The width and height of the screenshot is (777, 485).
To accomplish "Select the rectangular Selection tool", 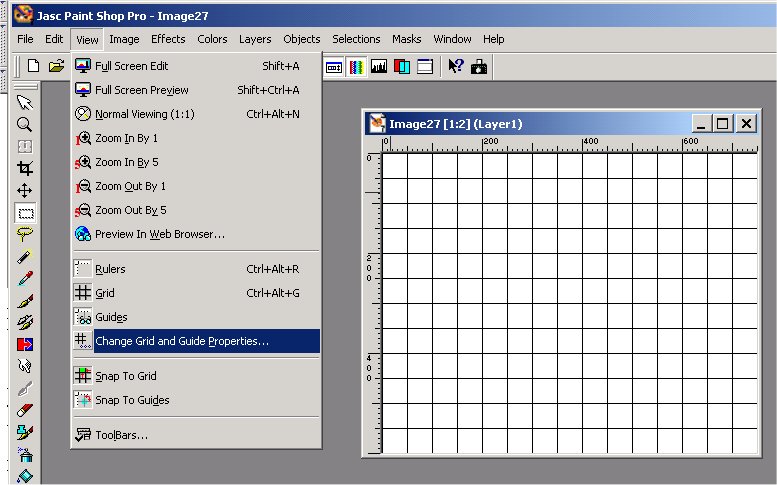I will click(x=25, y=212).
